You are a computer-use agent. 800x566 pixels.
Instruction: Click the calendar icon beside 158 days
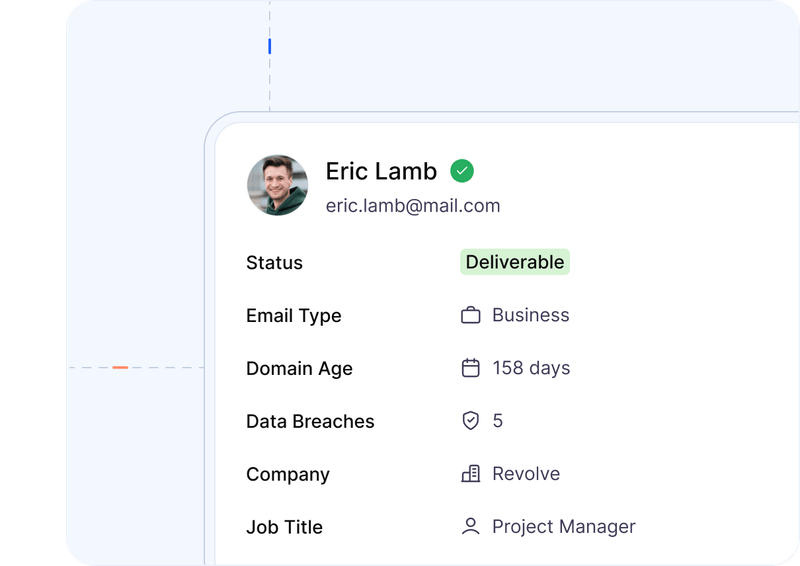pos(470,368)
